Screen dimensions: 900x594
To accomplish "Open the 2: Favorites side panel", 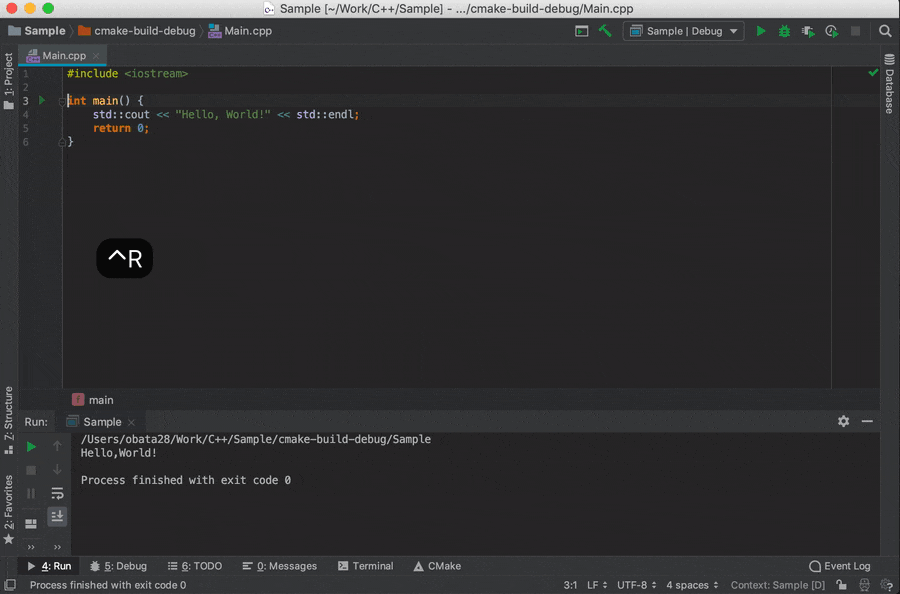I will click(x=9, y=509).
